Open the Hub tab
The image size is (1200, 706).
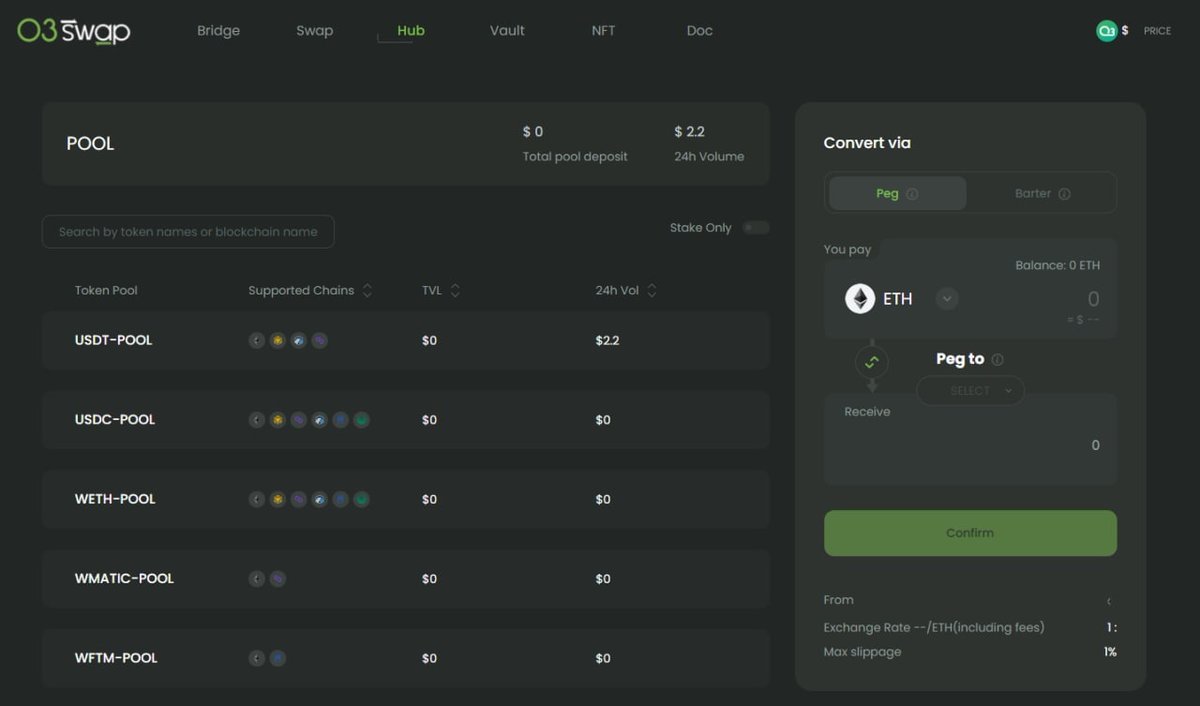[411, 31]
